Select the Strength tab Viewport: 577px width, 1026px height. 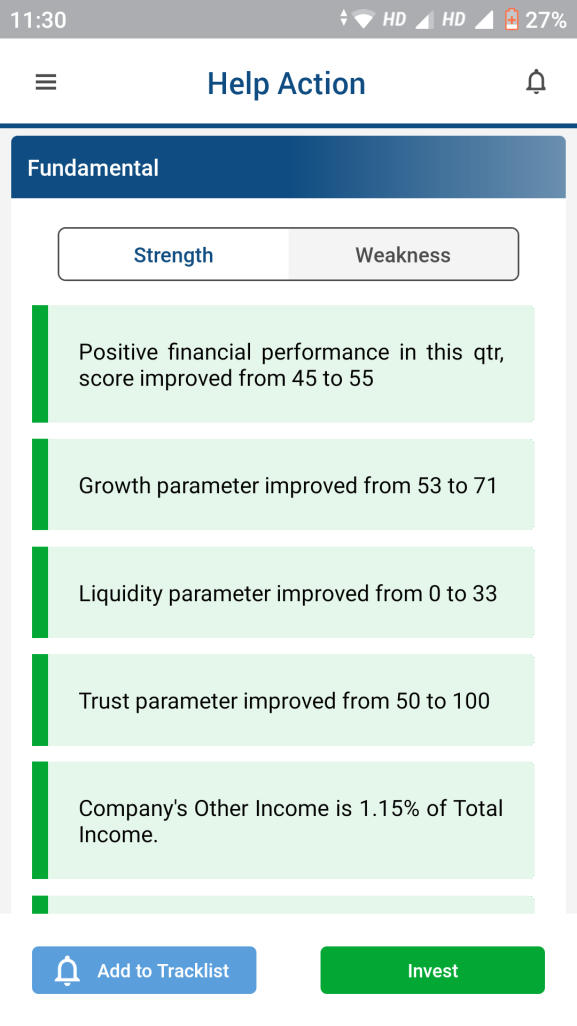[x=173, y=254]
